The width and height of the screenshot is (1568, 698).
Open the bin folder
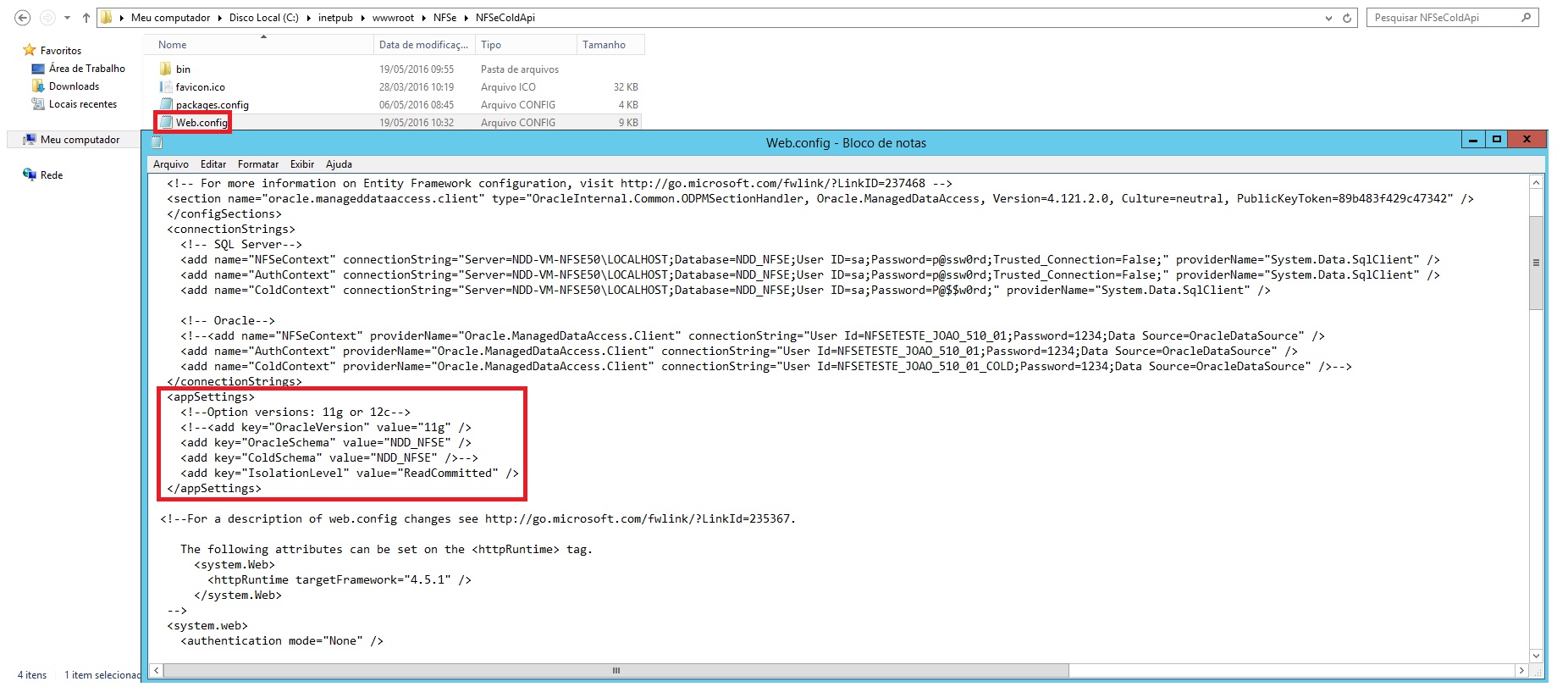[183, 69]
